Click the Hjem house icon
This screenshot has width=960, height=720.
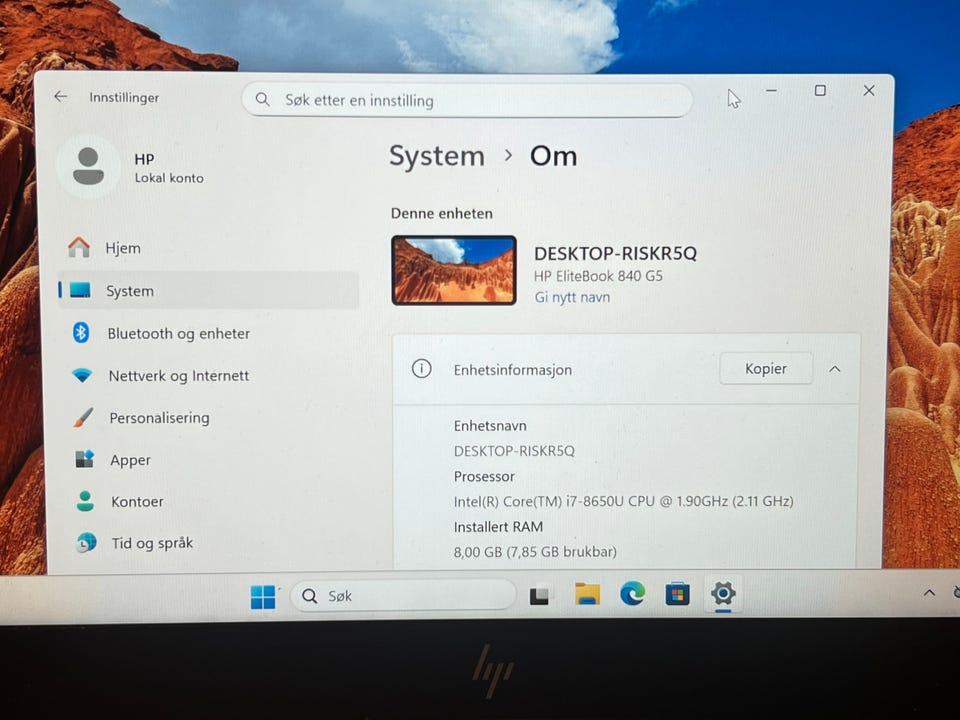[x=79, y=247]
